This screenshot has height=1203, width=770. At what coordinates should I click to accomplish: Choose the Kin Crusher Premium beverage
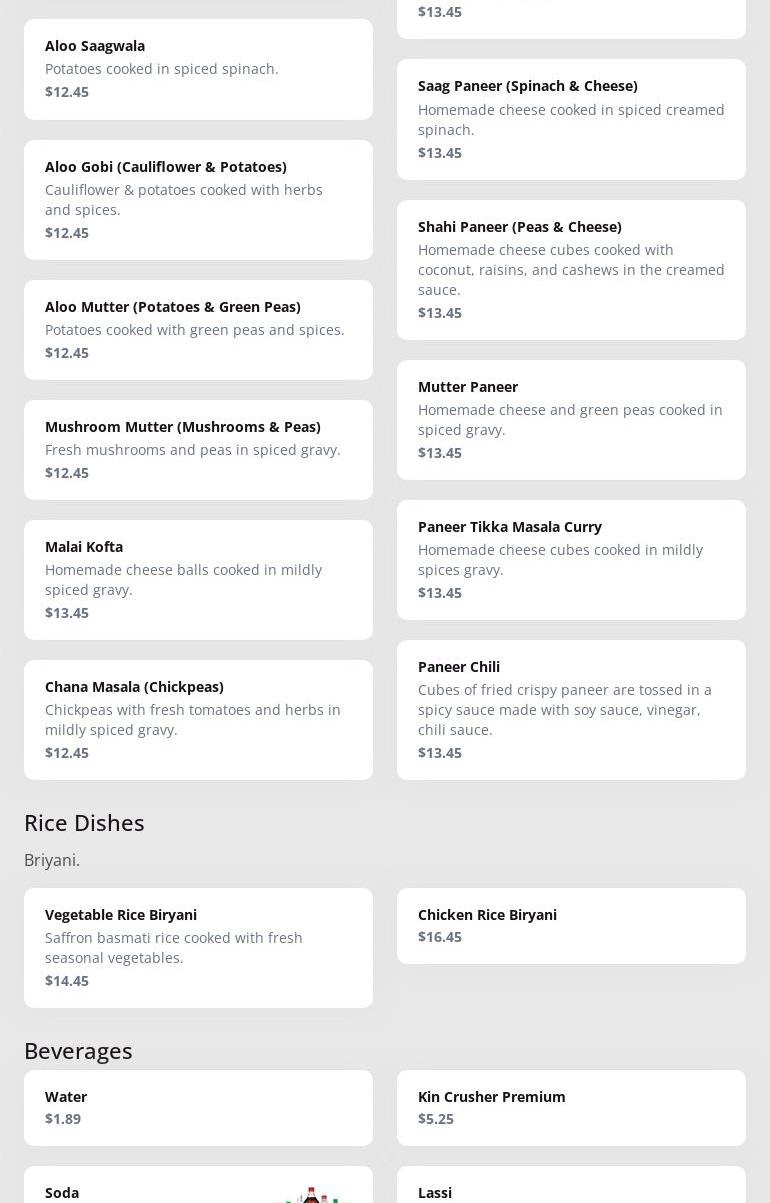571,1107
